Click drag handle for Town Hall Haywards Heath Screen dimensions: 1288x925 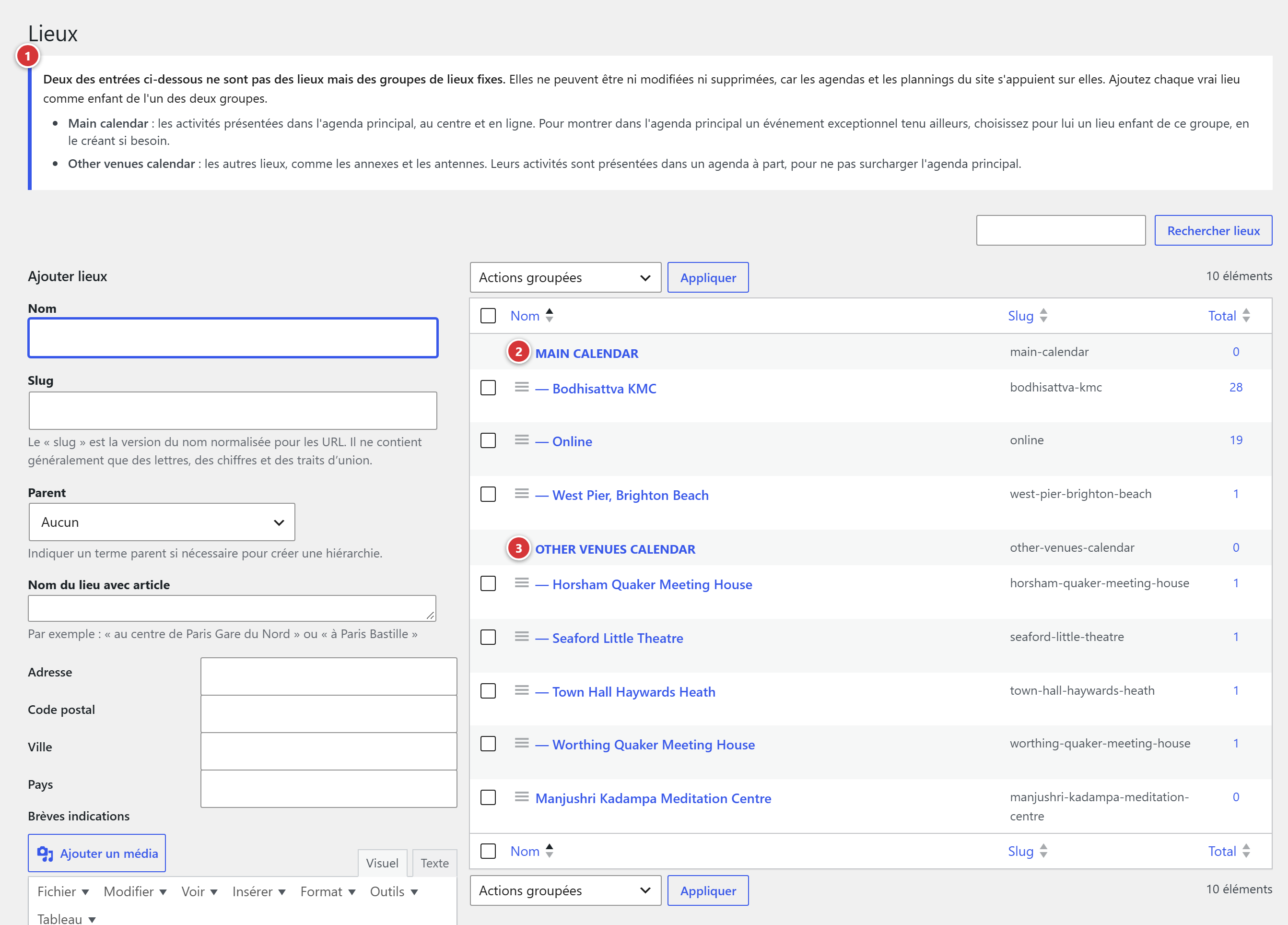(521, 690)
